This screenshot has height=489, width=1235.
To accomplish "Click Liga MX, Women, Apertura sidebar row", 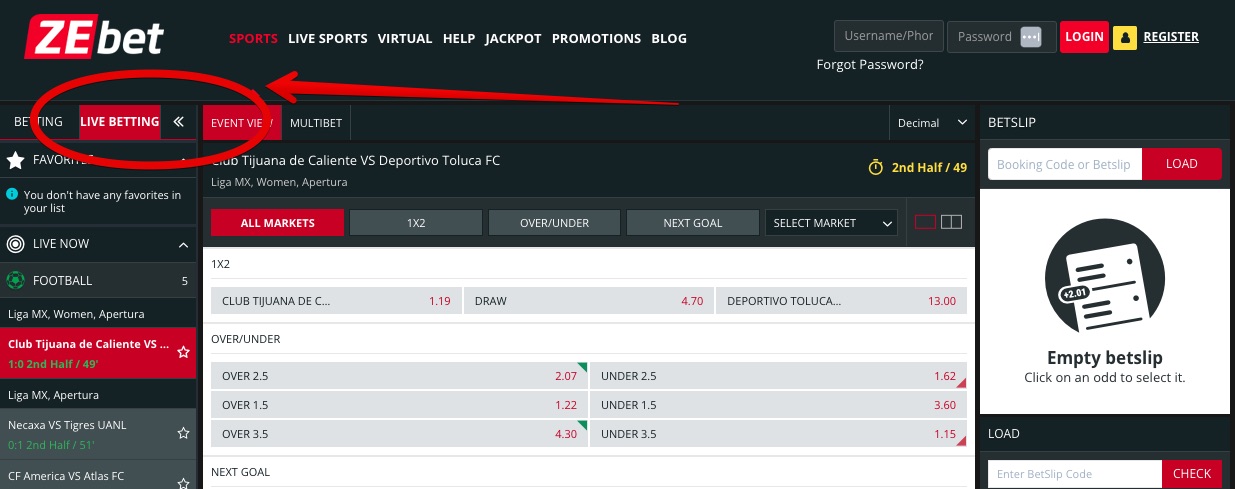I will [x=98, y=314].
